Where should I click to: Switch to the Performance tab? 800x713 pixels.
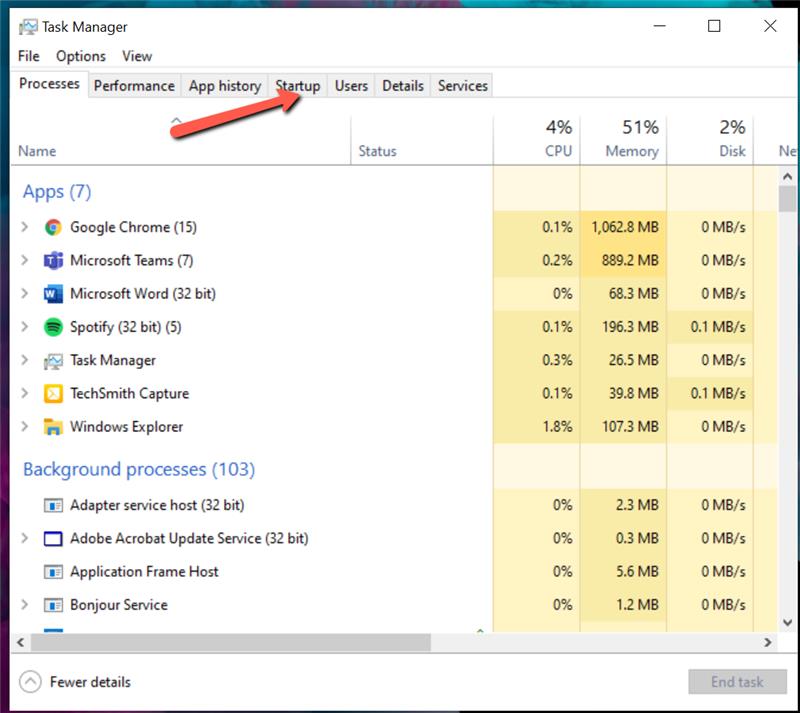(134, 86)
